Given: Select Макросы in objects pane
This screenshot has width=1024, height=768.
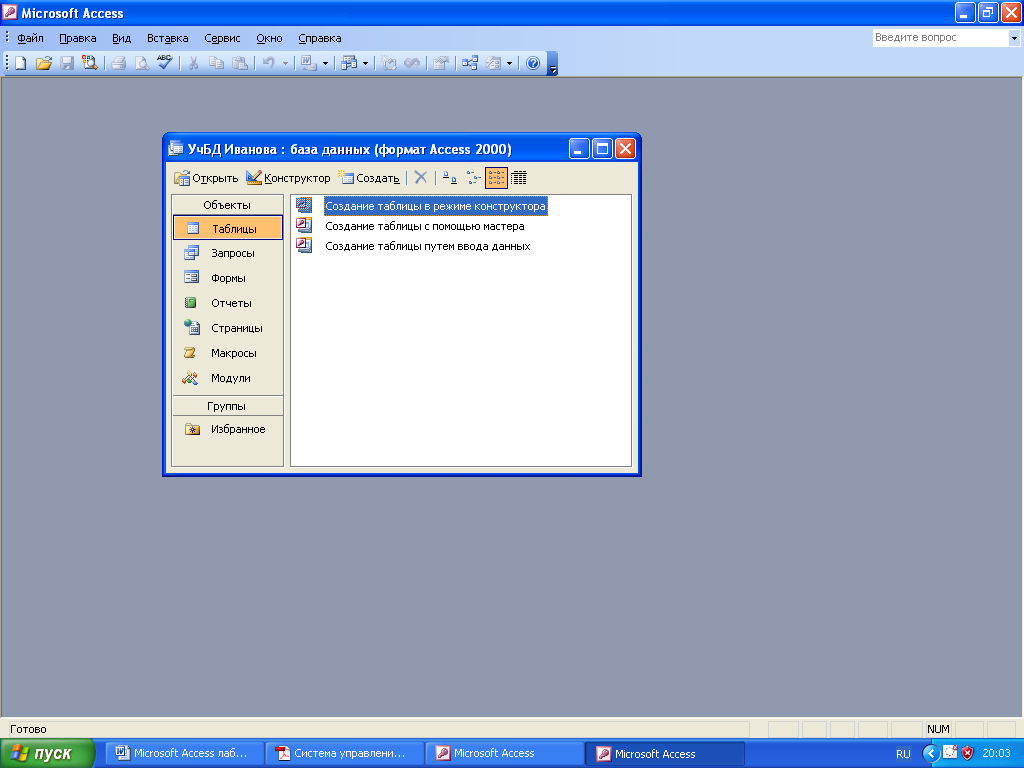Looking at the screenshot, I should pos(227,353).
